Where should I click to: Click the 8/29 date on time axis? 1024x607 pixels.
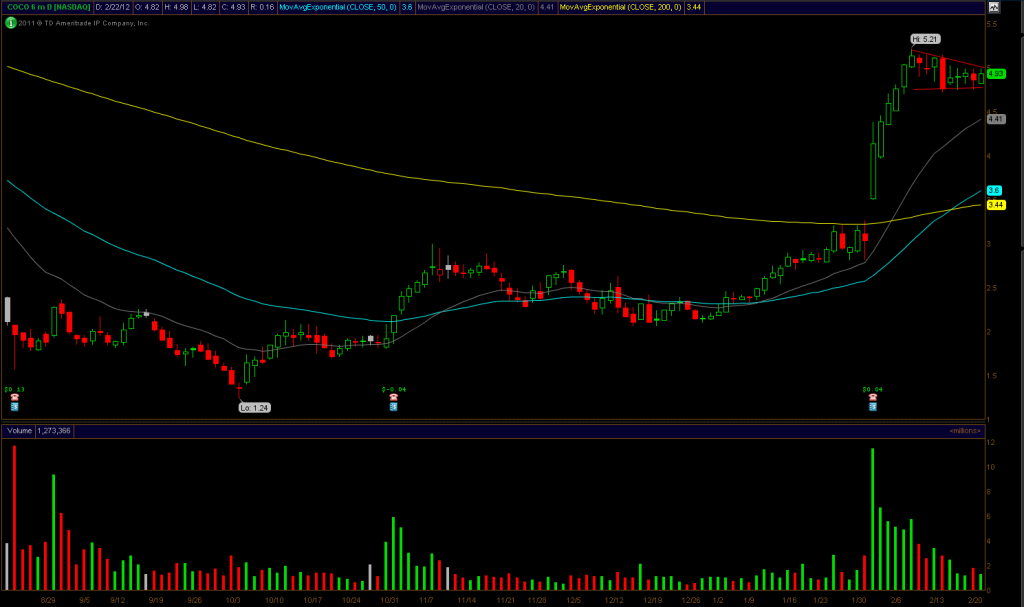48,600
